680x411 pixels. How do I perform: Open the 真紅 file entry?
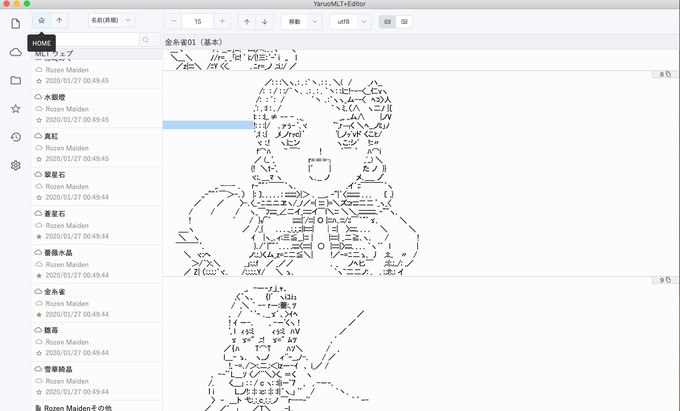(x=97, y=147)
